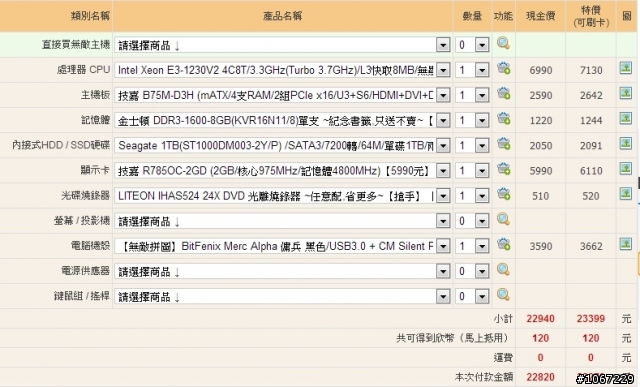Screen dimensions: 640x387
Task: Change quantity for 顯示卡 row
Action: 472,171
